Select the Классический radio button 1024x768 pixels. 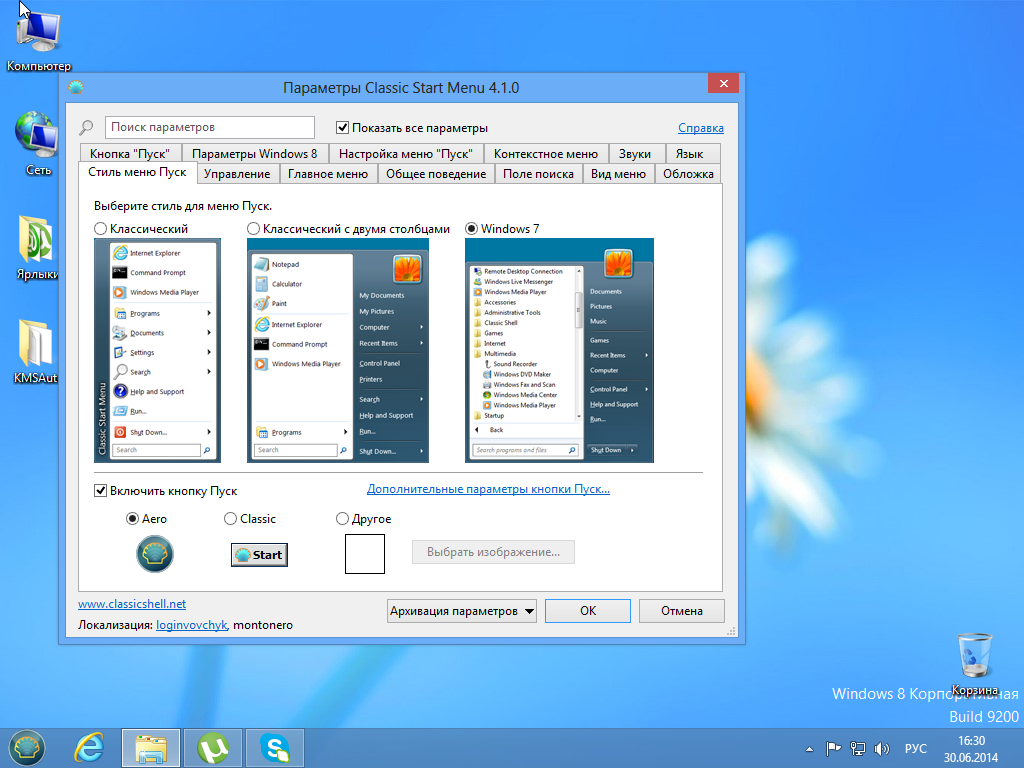[x=101, y=229]
